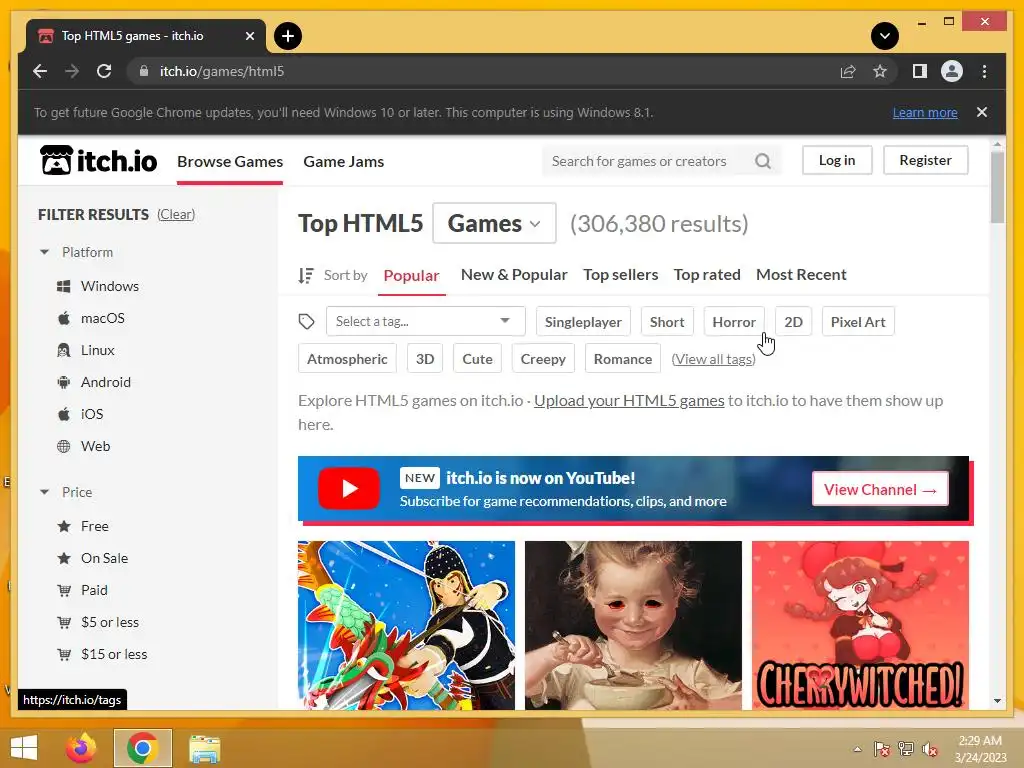Click the View Channel button
This screenshot has width=1024, height=768.
point(880,489)
